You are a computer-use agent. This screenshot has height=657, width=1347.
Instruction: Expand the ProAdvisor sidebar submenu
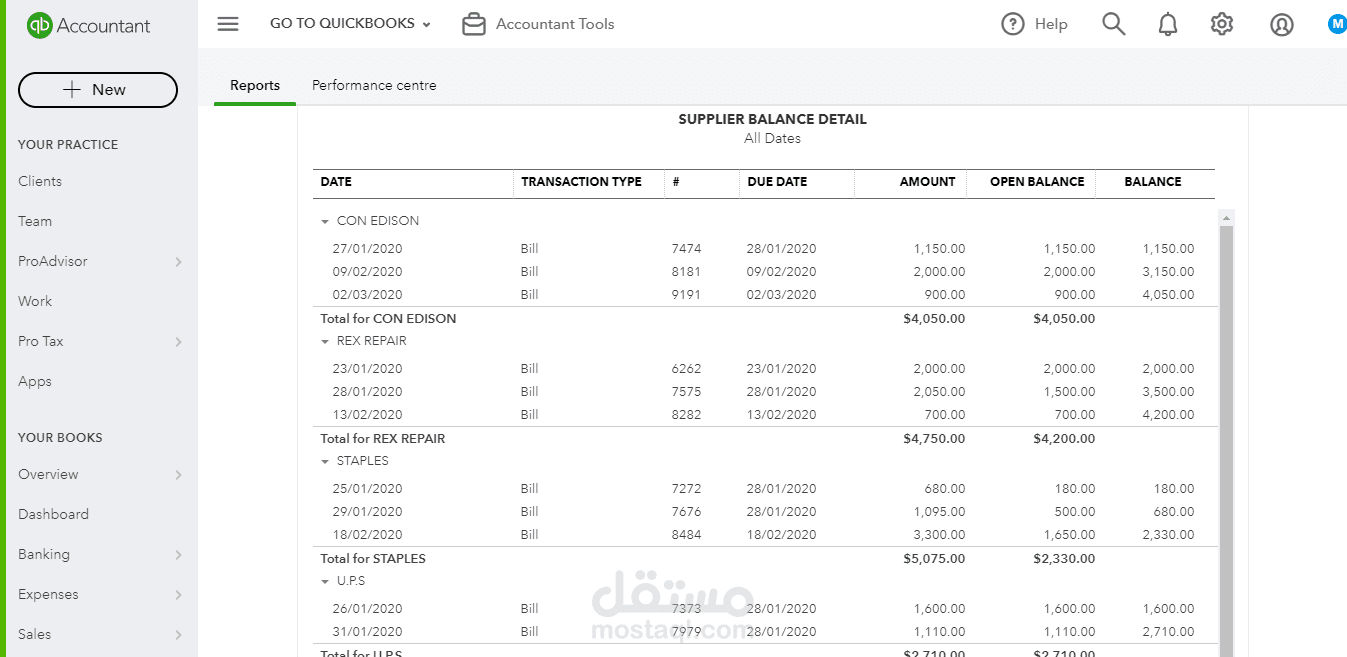179,262
